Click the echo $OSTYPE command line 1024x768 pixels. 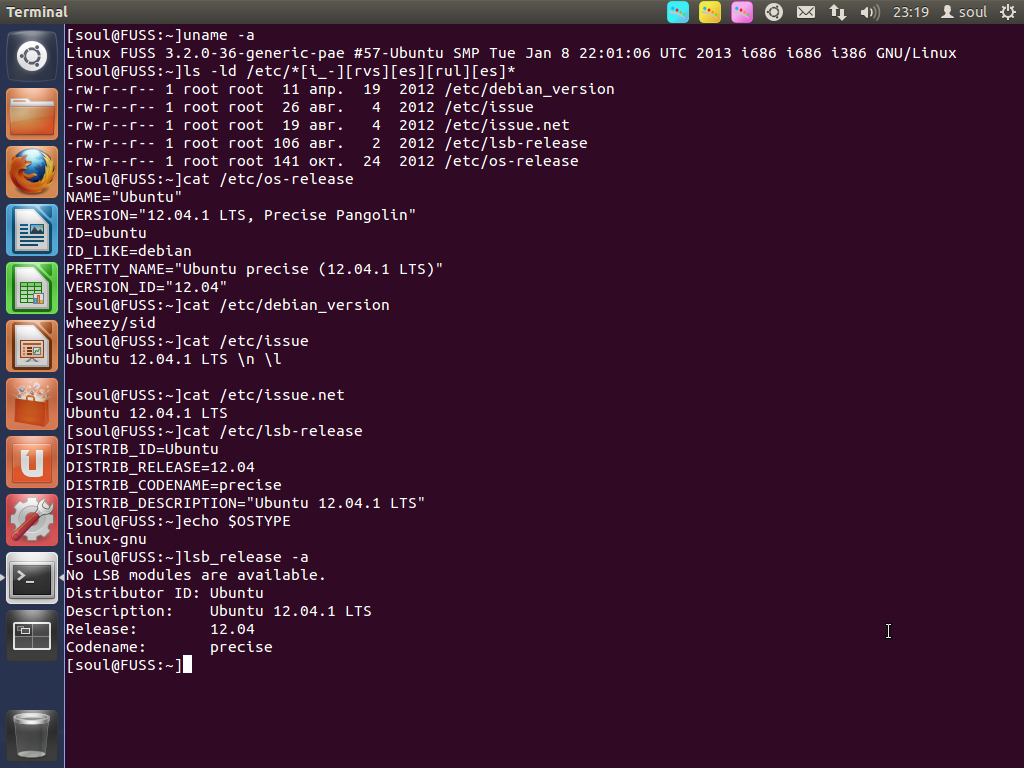pyautogui.click(x=178, y=521)
